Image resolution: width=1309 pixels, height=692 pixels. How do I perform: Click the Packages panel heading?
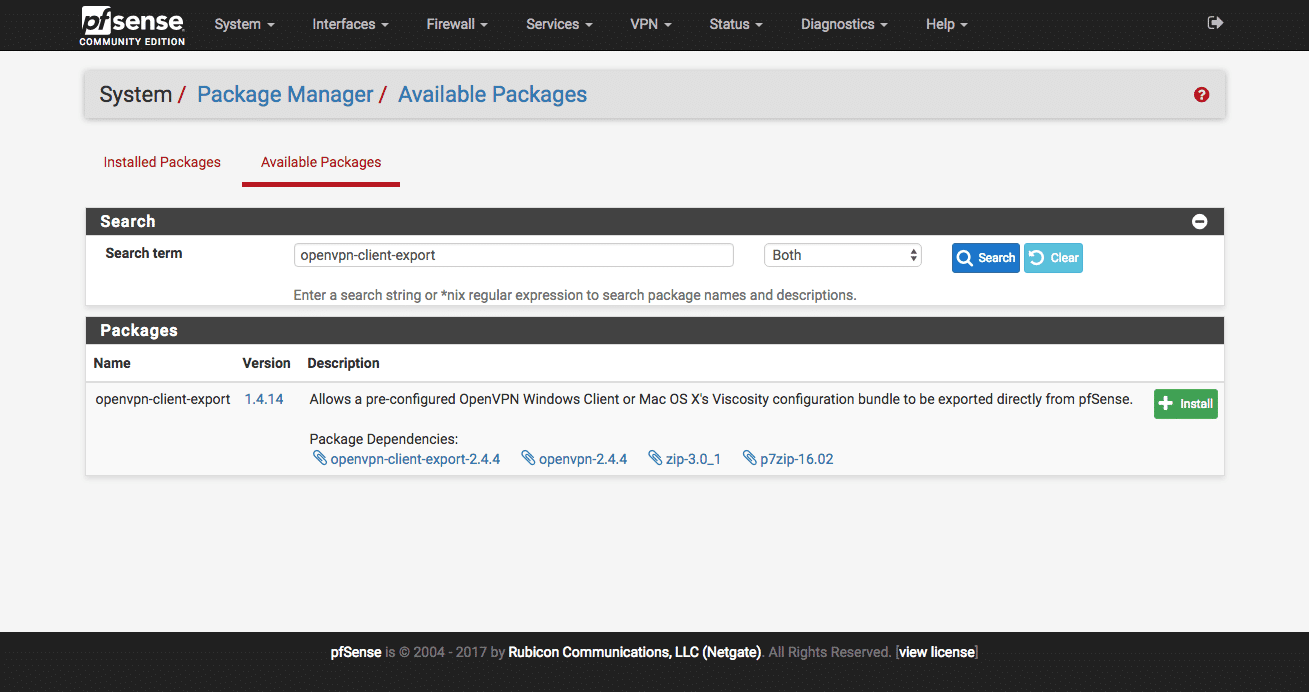[x=139, y=330]
